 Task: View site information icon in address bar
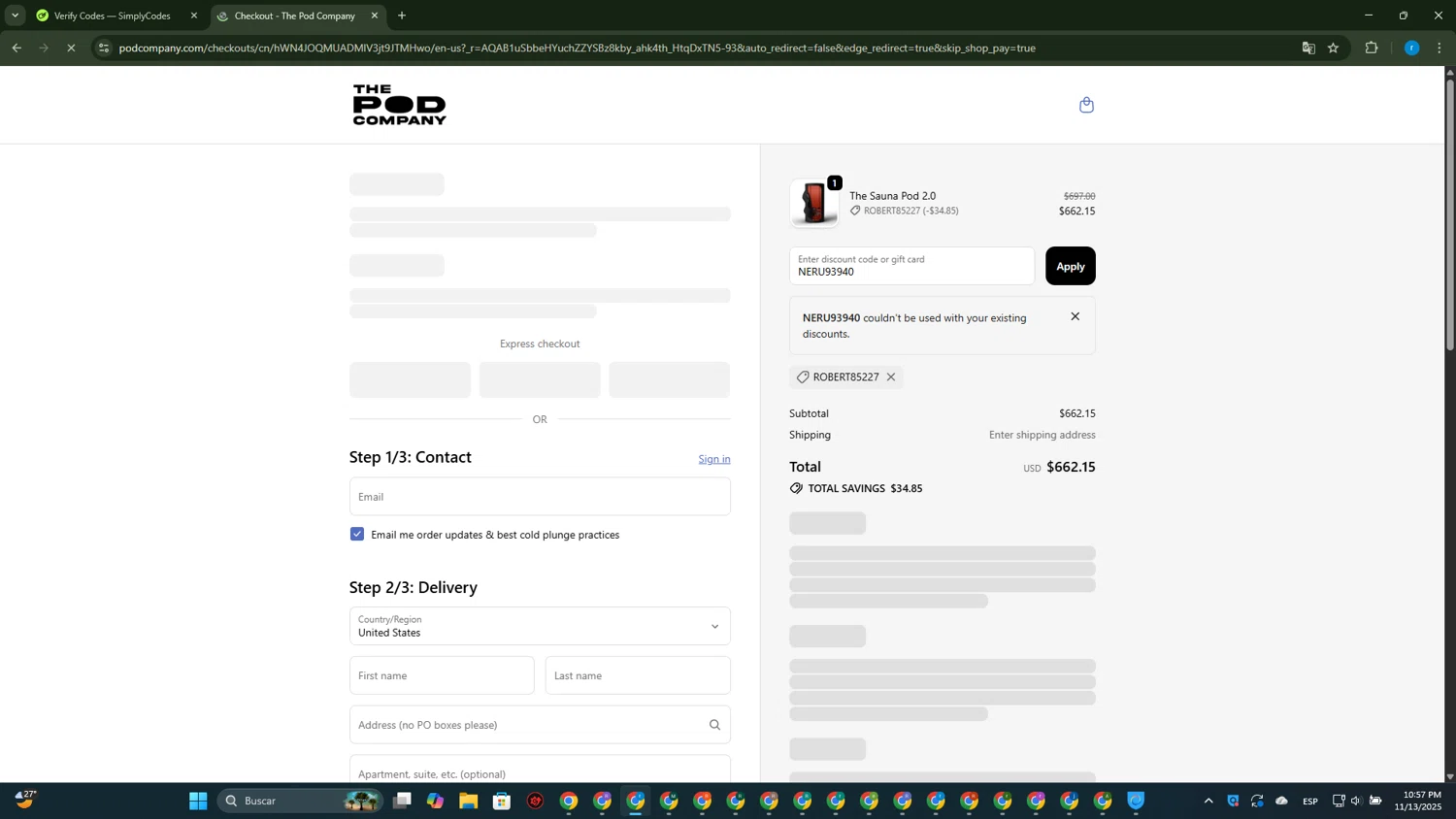point(104,48)
